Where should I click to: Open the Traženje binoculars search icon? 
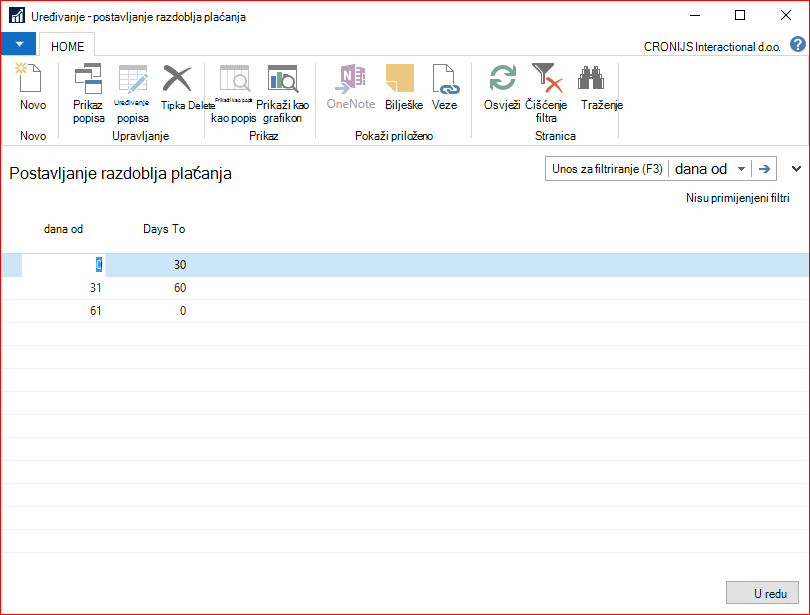[591, 78]
